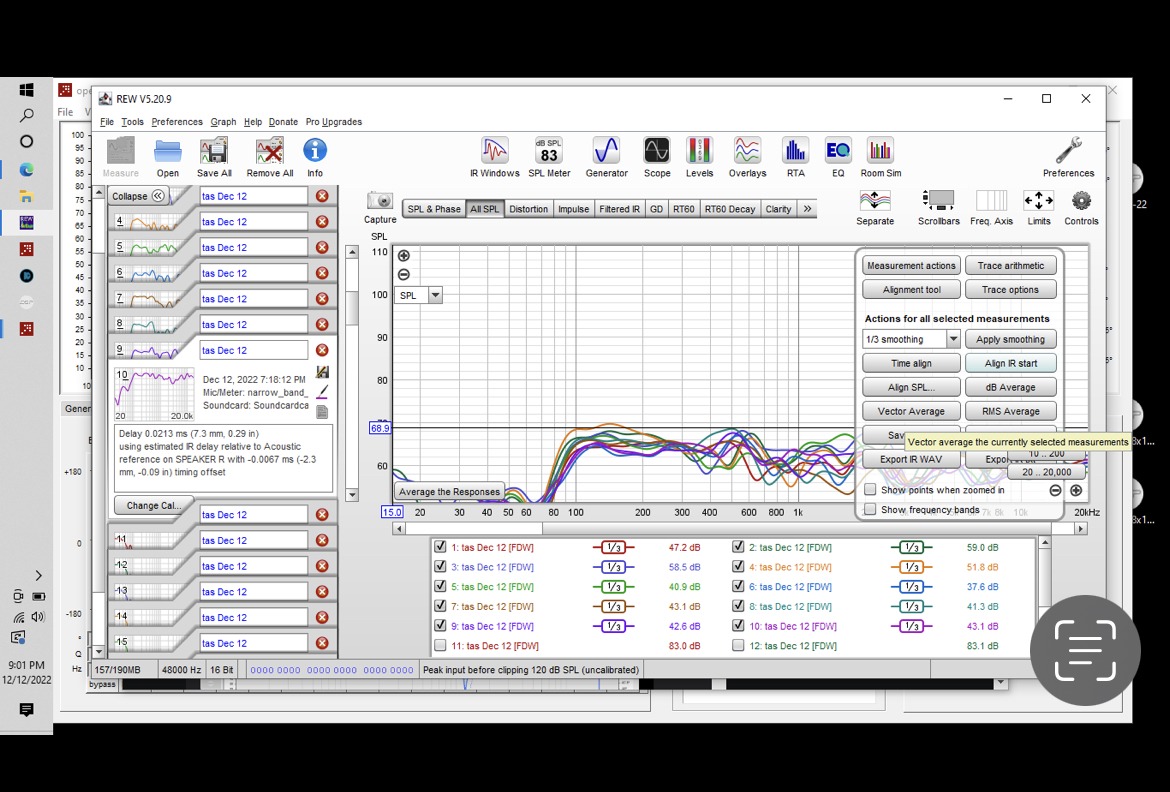Image resolution: width=1170 pixels, height=792 pixels.
Task: Open the EQ window
Action: [838, 157]
